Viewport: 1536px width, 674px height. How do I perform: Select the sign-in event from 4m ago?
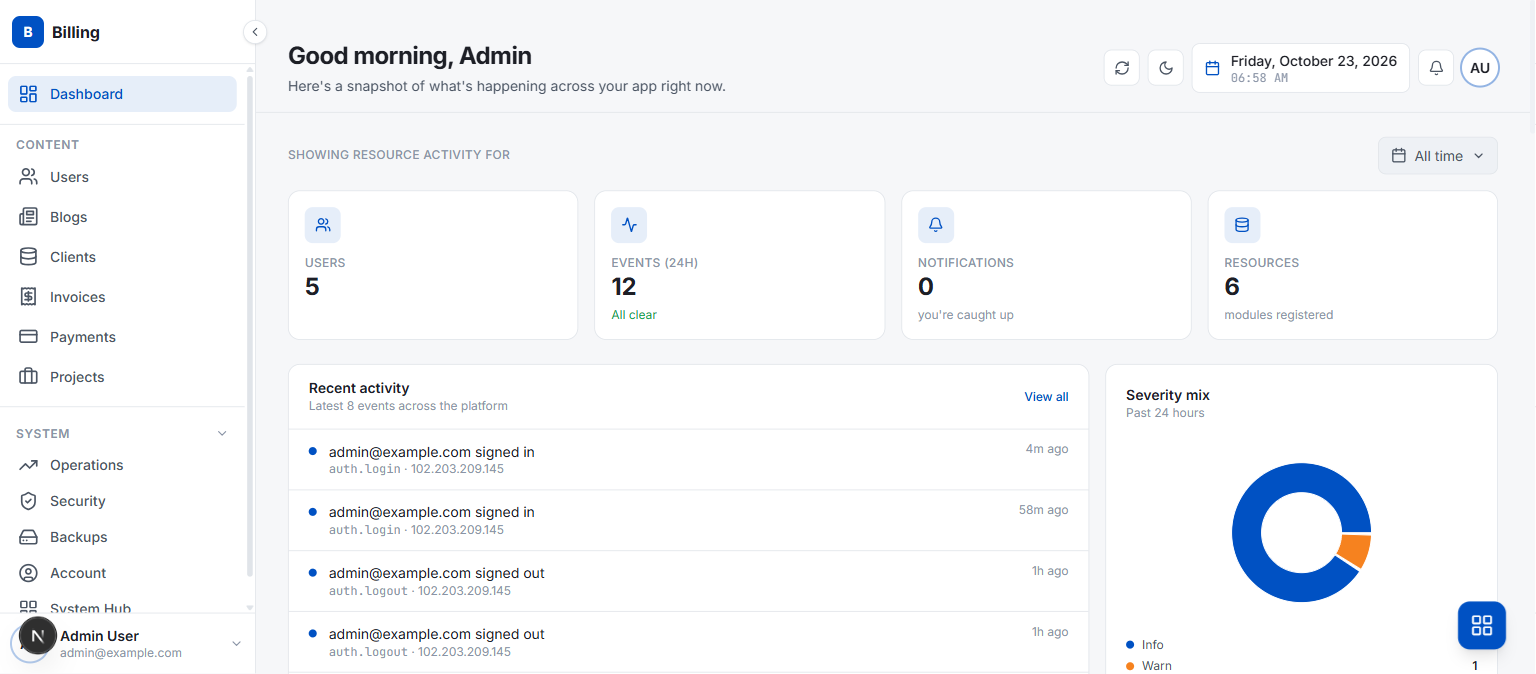(x=688, y=460)
